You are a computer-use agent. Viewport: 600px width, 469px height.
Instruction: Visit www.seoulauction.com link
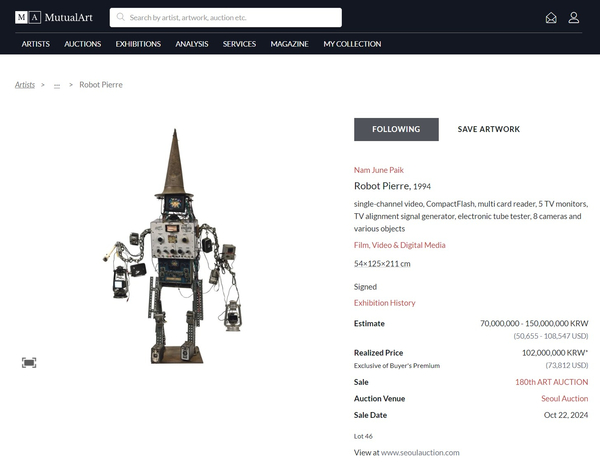pos(420,453)
